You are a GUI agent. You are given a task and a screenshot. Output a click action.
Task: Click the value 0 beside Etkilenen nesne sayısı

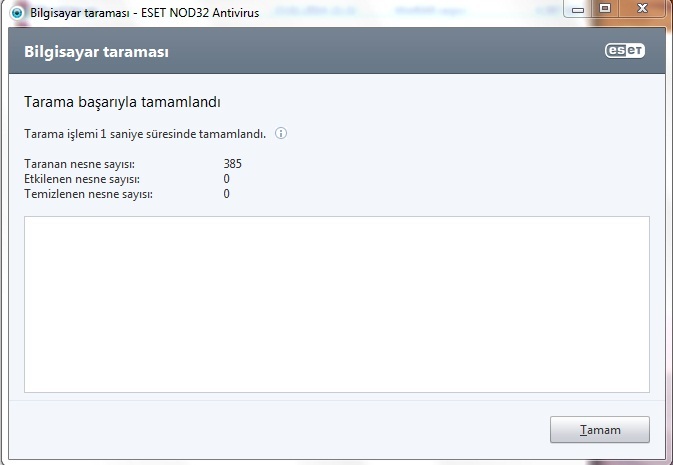tap(227, 179)
